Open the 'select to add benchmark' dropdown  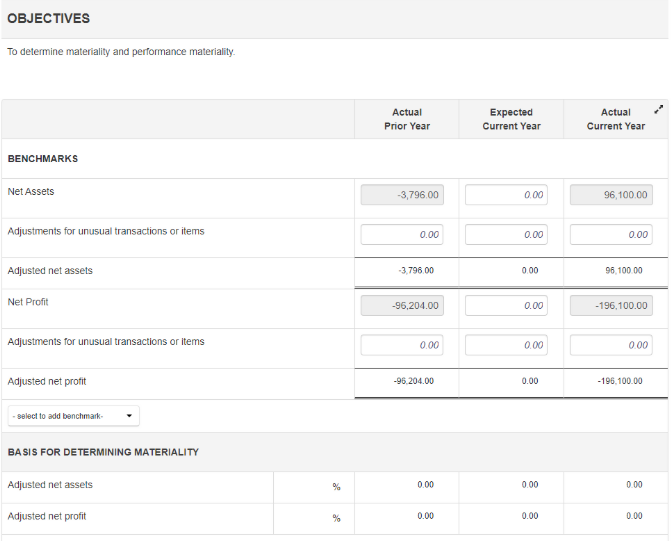[73, 416]
